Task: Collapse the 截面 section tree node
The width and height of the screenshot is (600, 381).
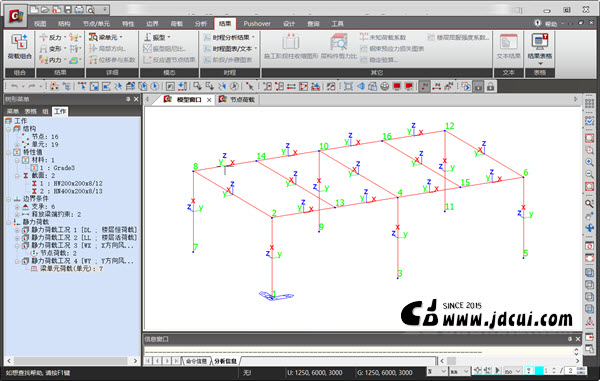Action: point(17,176)
